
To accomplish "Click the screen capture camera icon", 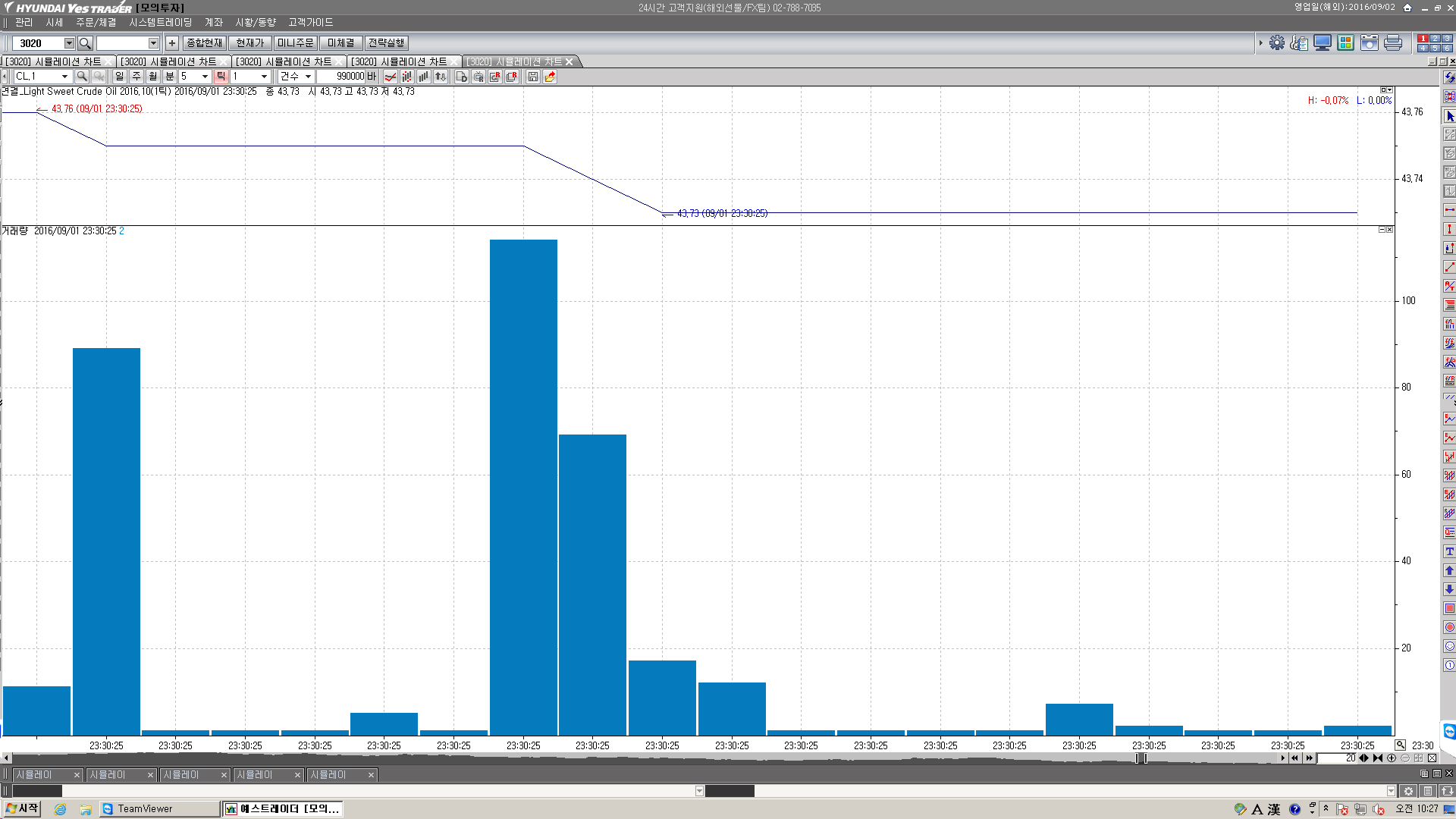I will pos(1369,43).
